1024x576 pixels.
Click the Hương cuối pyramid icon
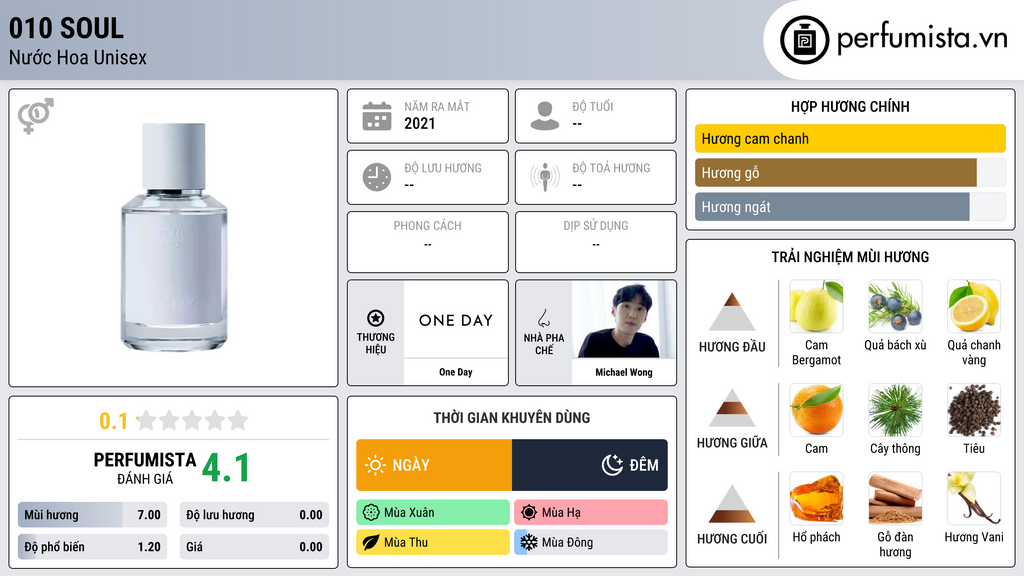click(732, 504)
